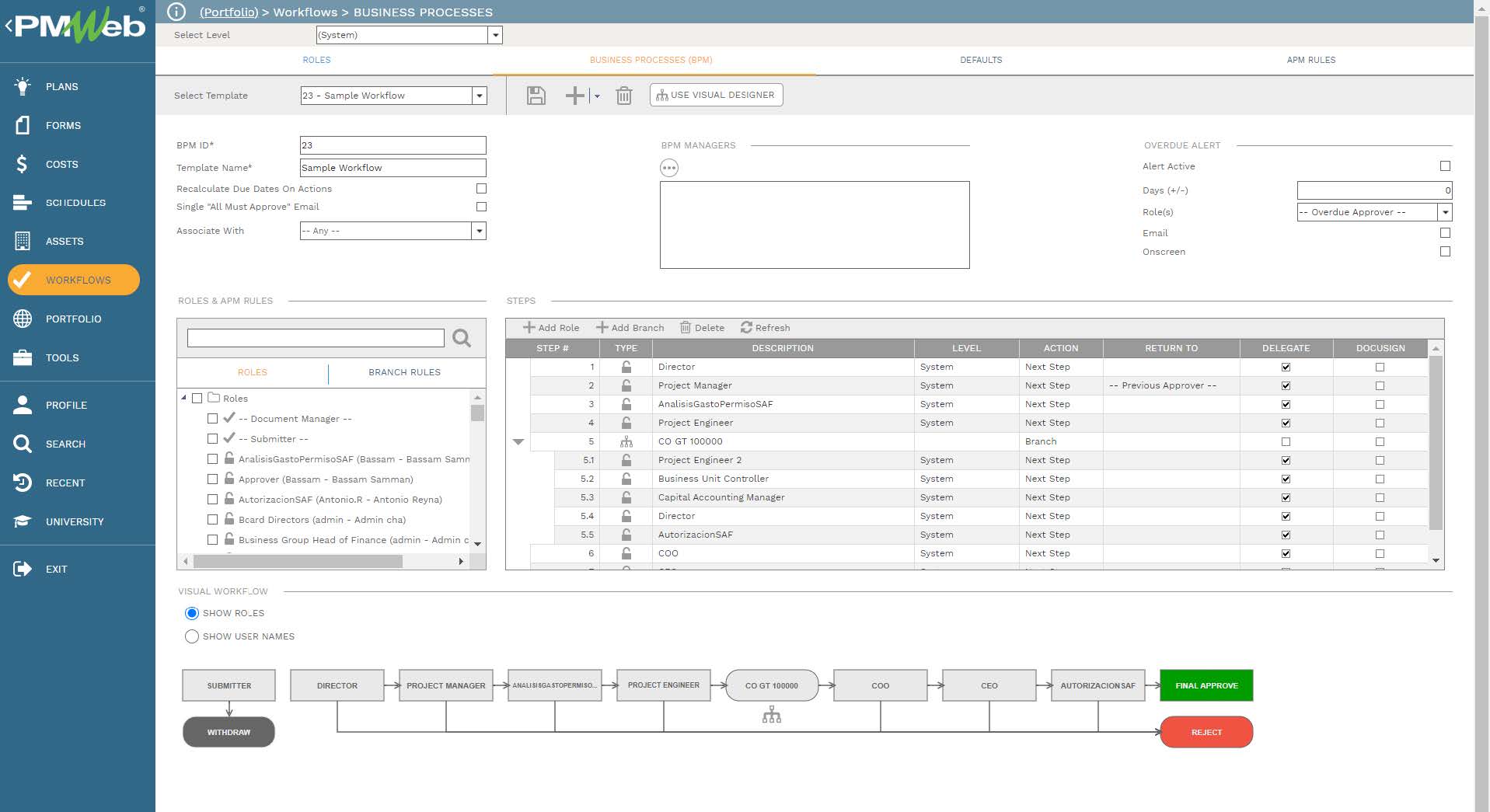Check the Document Manager role checkbox
1490x812 pixels.
[212, 418]
